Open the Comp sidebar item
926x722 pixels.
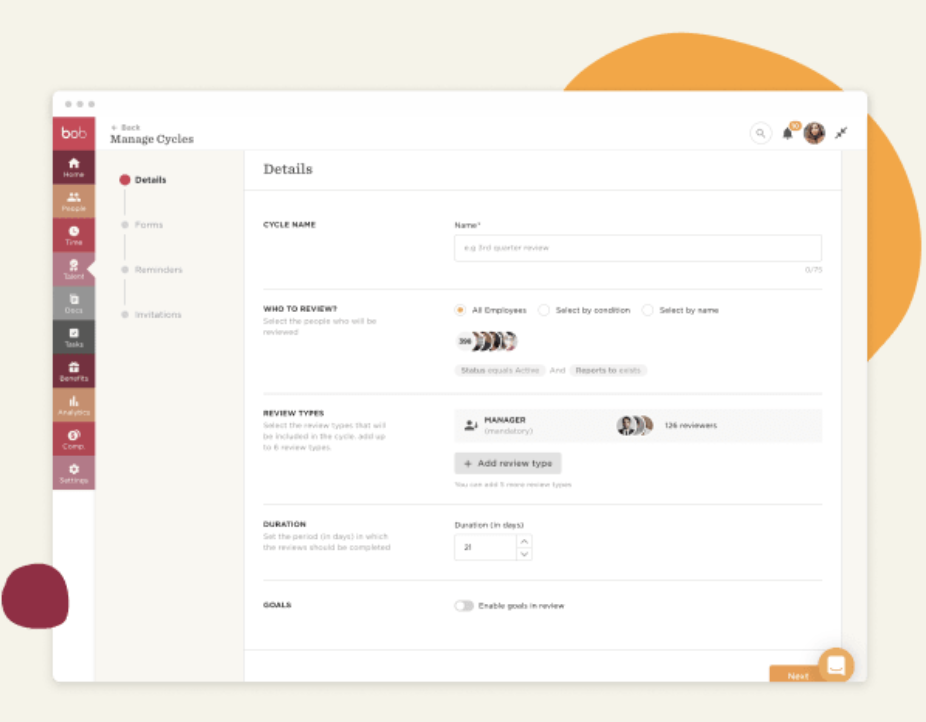pyautogui.click(x=74, y=438)
